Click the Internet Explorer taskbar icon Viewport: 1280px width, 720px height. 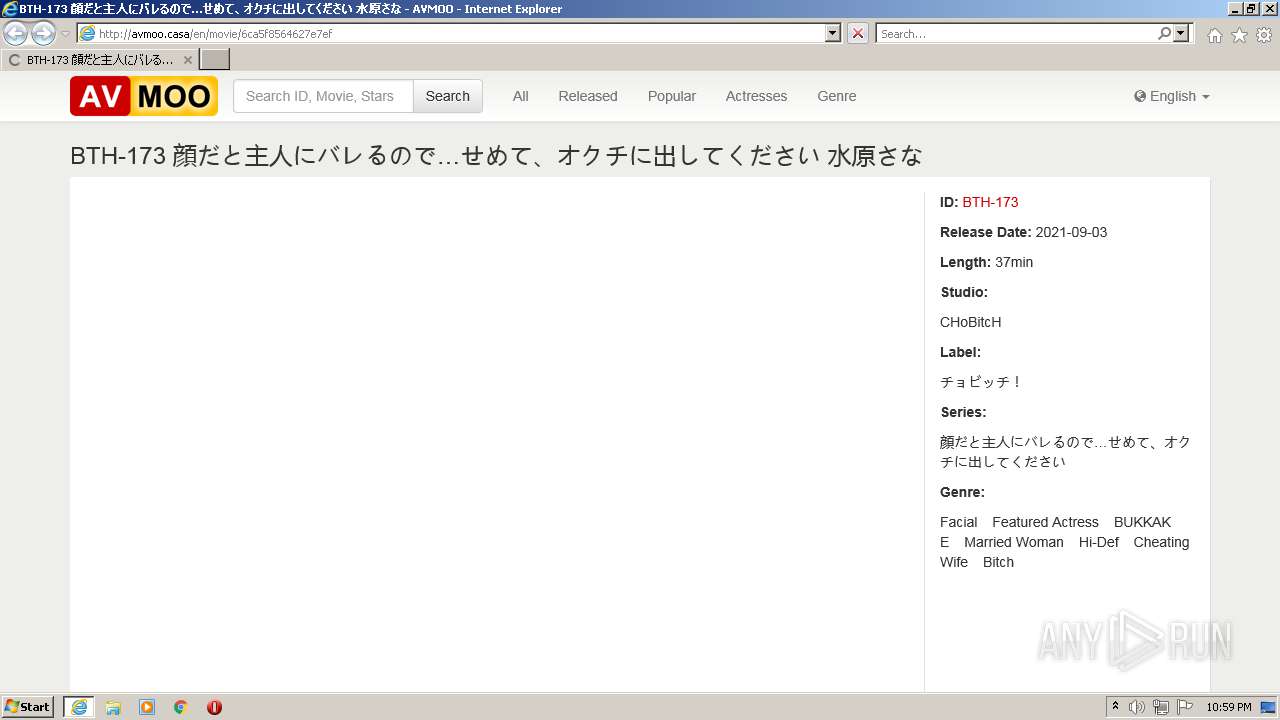point(79,707)
